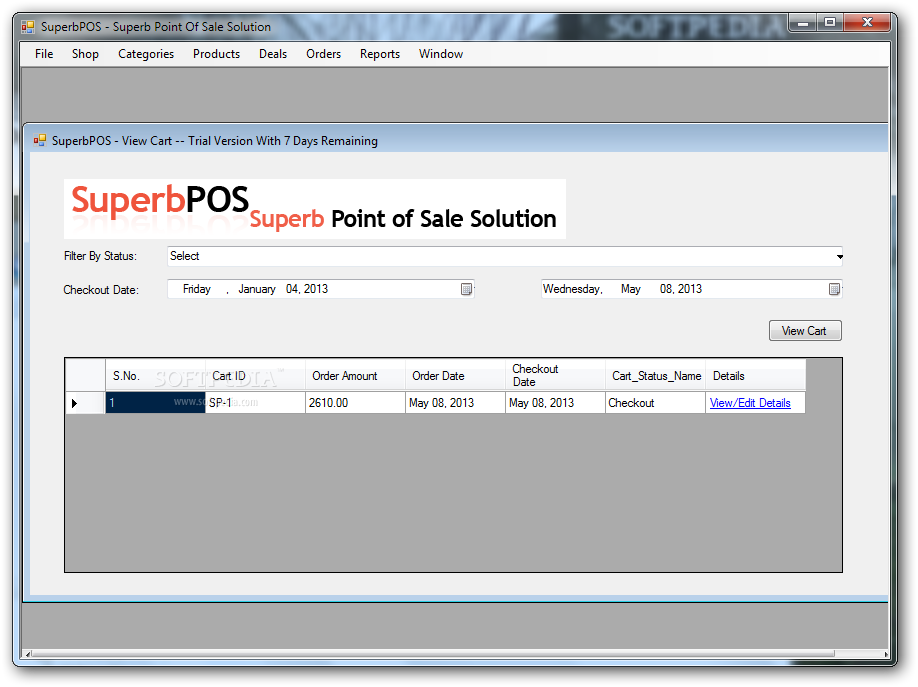Minimize the SuperbPOS main window
The height and width of the screenshot is (687, 918).
[803, 23]
